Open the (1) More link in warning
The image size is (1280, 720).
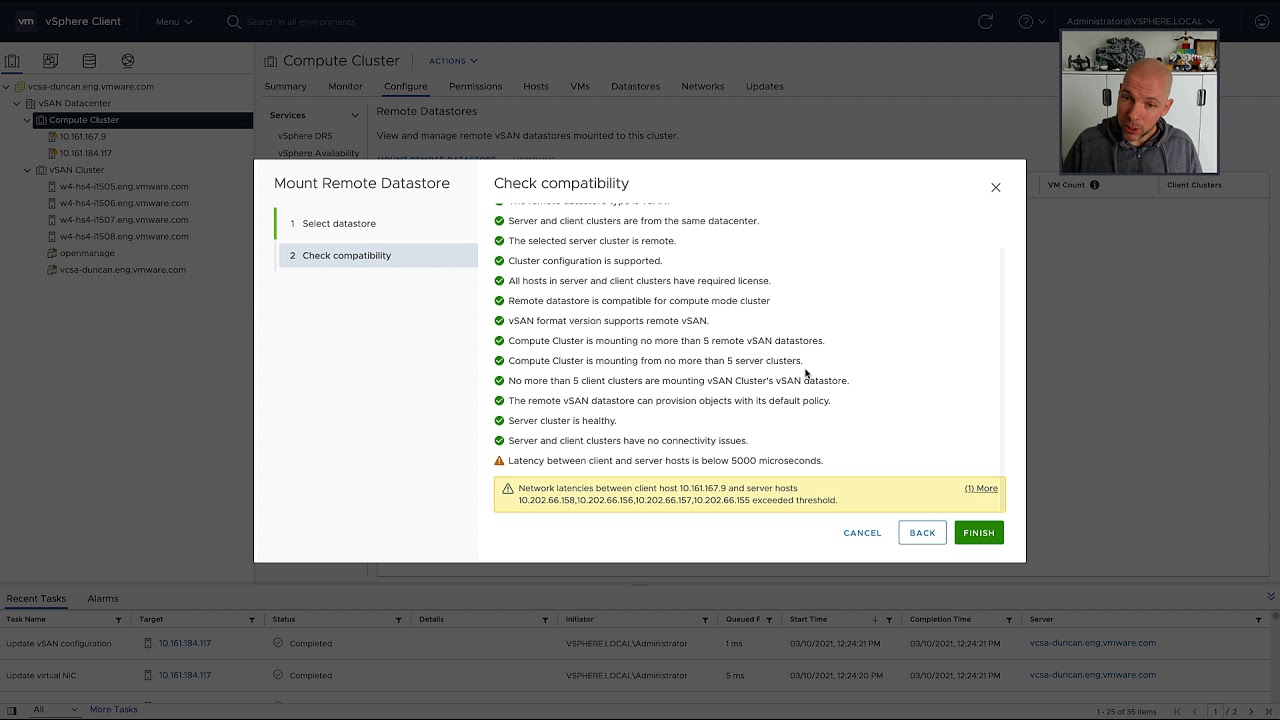pos(981,488)
